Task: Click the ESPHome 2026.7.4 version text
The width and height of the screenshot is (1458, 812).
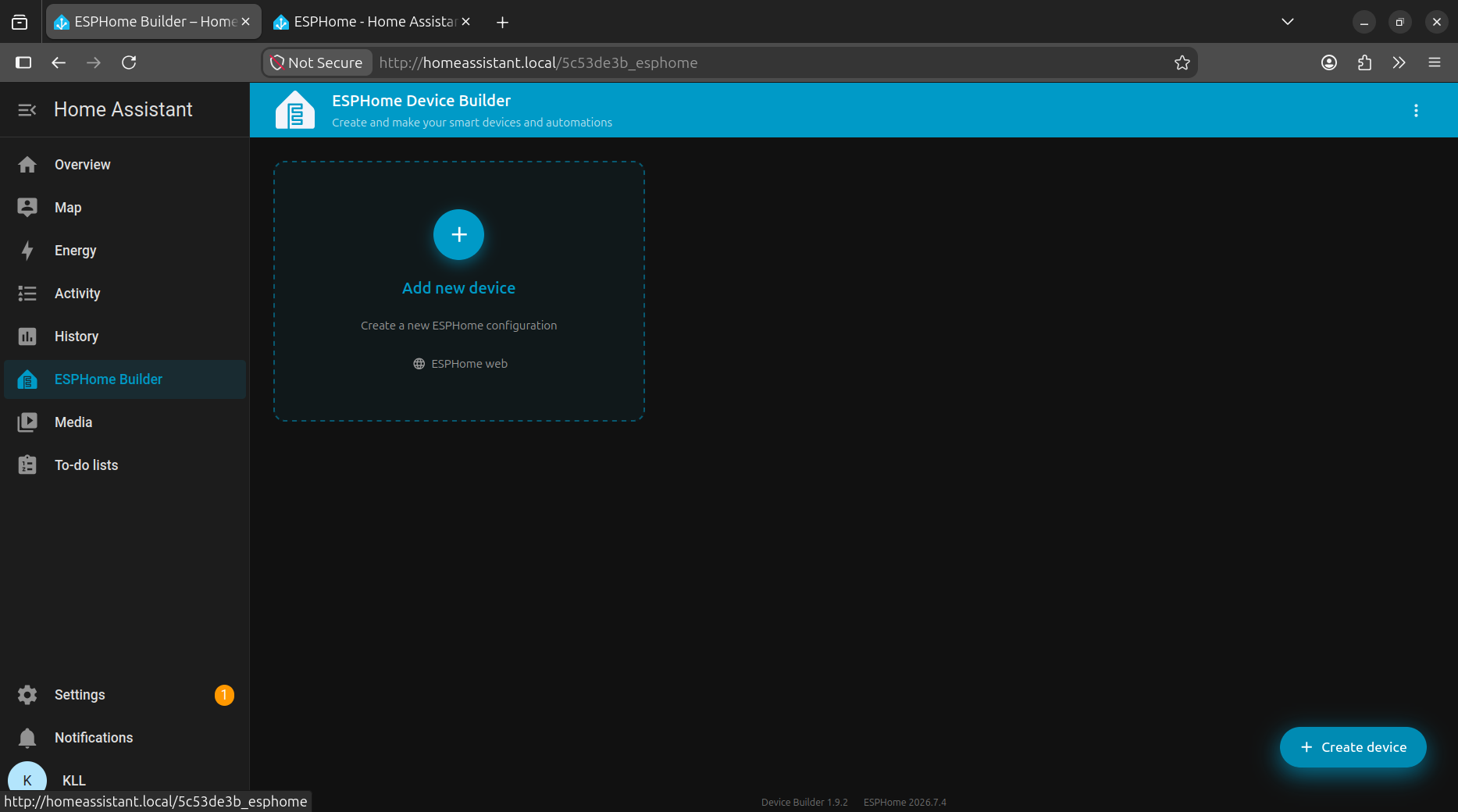Action: [905, 802]
